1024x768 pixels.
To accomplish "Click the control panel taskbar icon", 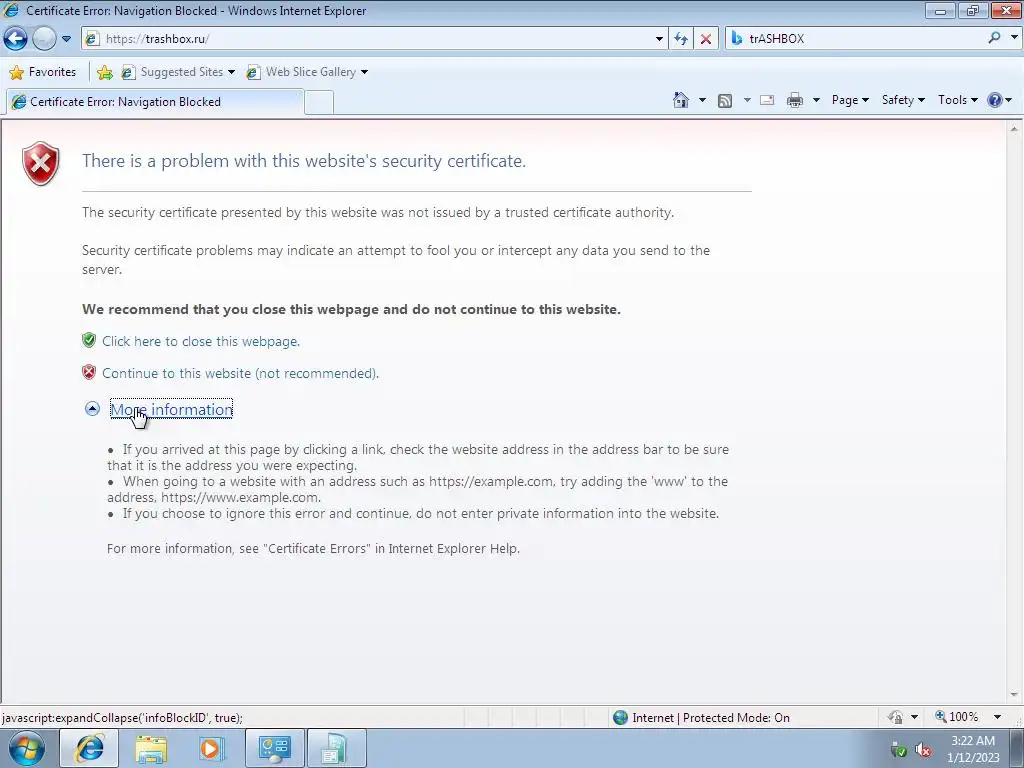I will [x=274, y=748].
